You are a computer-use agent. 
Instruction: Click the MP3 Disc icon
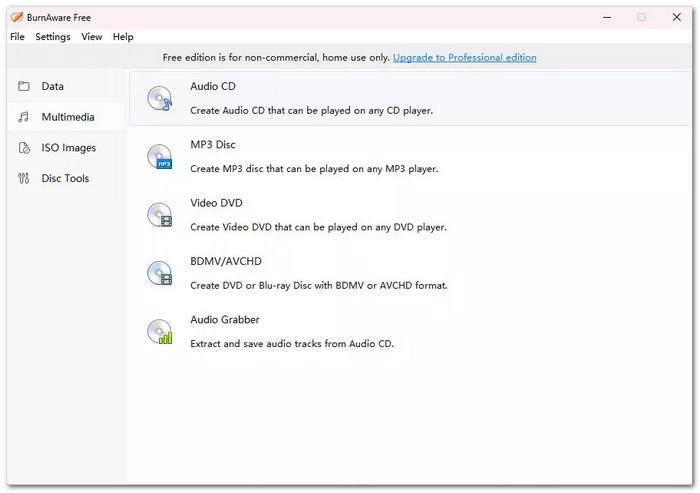(x=160, y=157)
